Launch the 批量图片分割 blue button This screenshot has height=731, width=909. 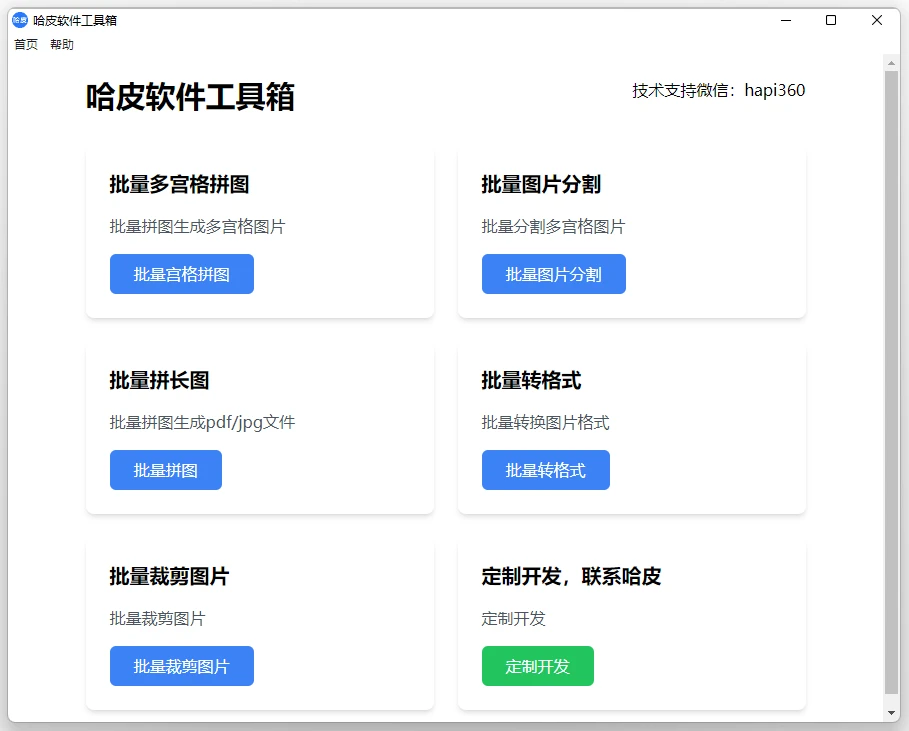pos(553,274)
